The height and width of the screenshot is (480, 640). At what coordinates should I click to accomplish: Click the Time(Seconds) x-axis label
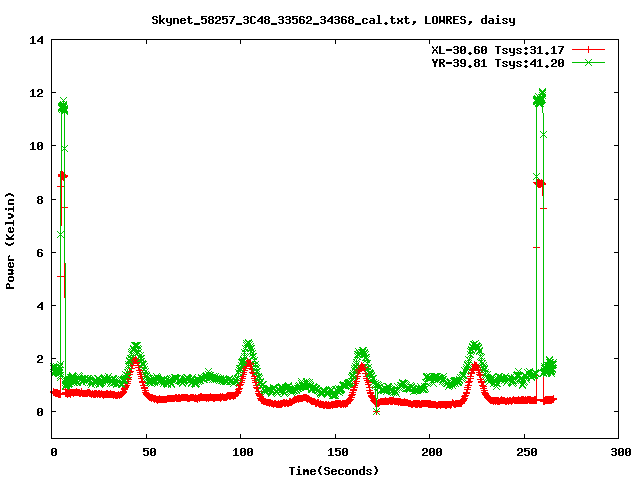point(335,470)
